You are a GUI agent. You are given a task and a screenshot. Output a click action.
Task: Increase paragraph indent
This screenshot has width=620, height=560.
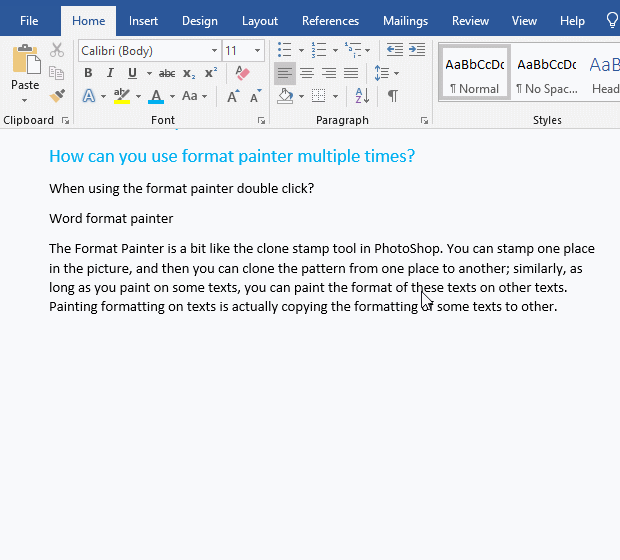417,50
